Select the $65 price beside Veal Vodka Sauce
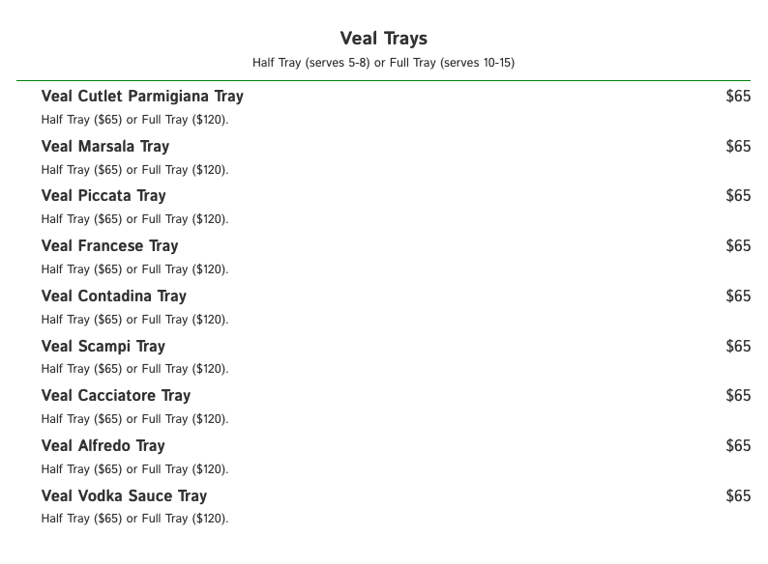768x564 pixels. point(738,496)
